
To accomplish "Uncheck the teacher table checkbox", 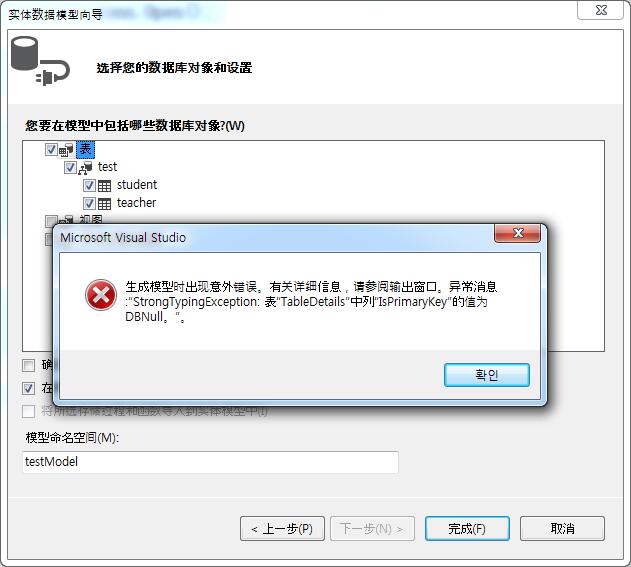I will (x=89, y=203).
